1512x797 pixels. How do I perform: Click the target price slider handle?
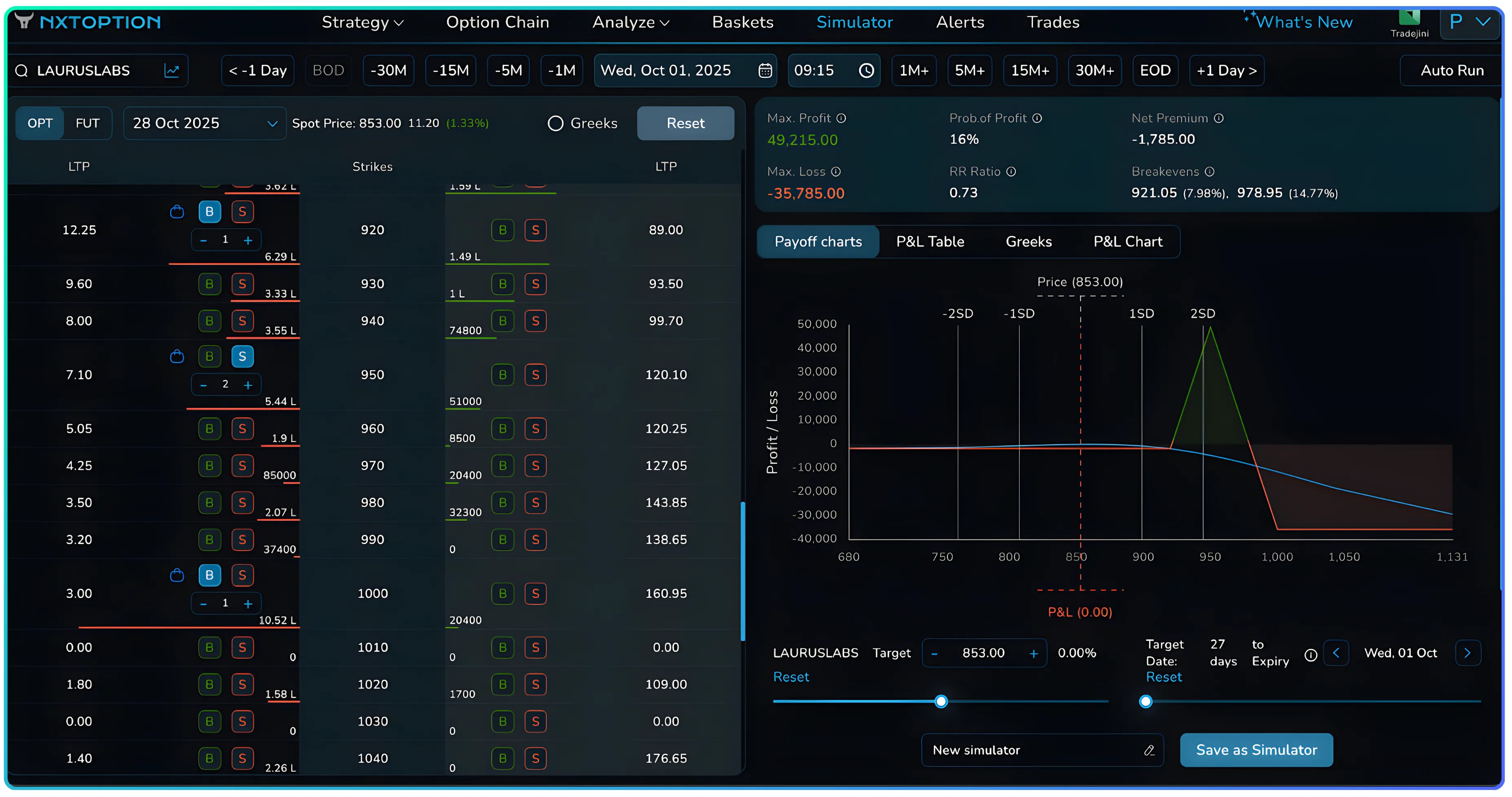941,701
